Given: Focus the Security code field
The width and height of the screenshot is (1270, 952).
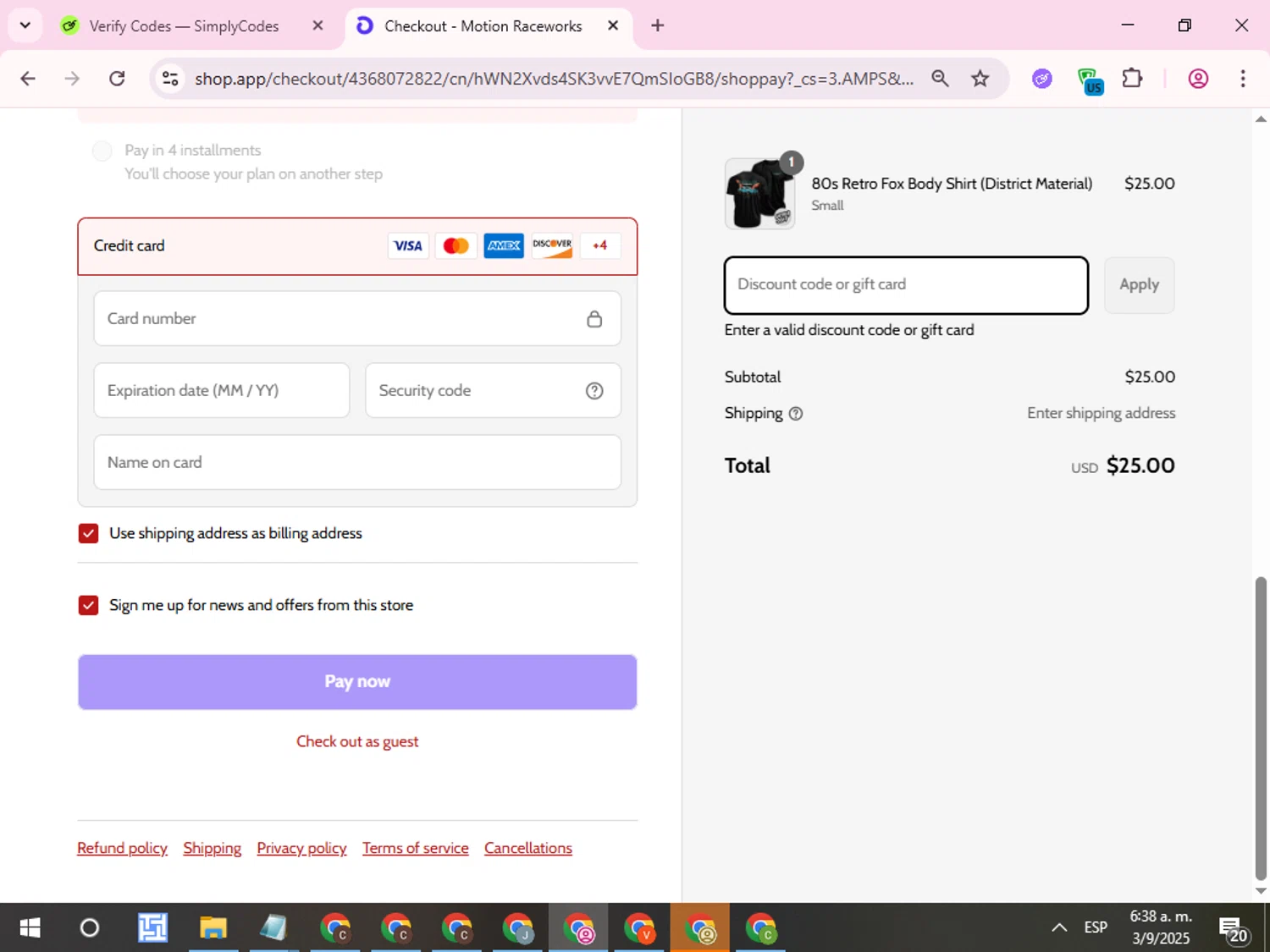Looking at the screenshot, I should click(493, 391).
